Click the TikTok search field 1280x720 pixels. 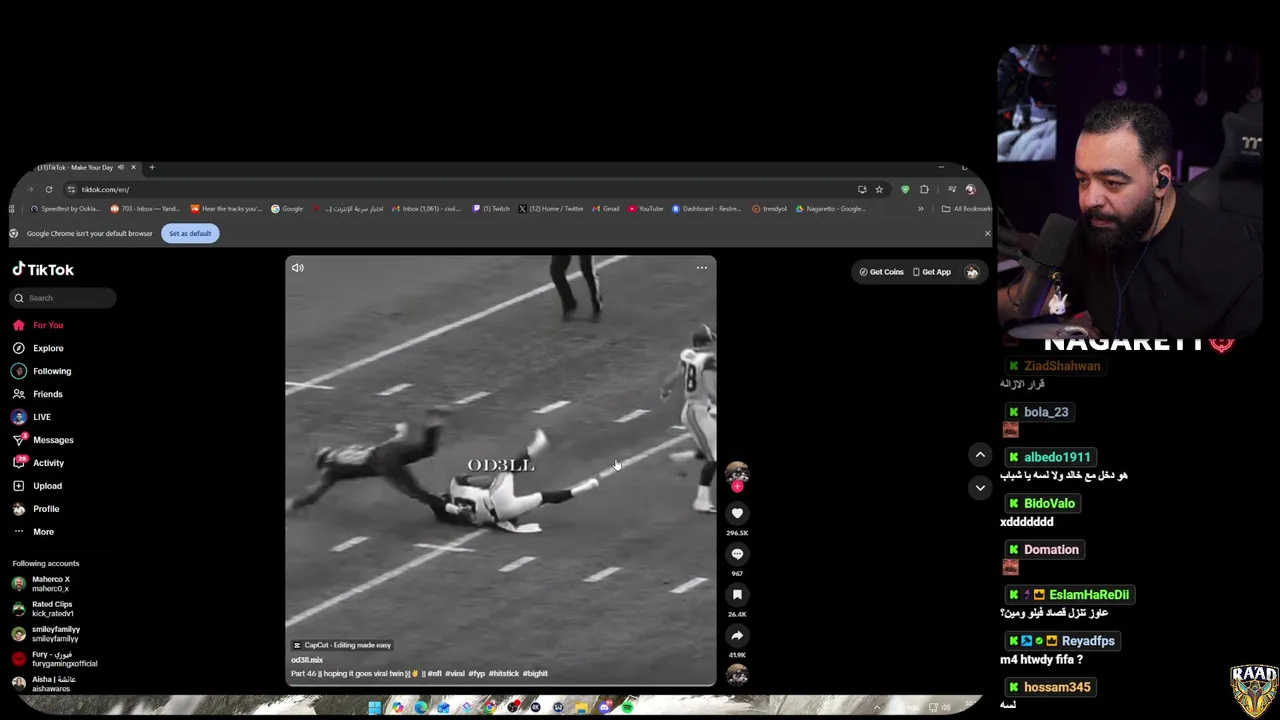(x=64, y=298)
